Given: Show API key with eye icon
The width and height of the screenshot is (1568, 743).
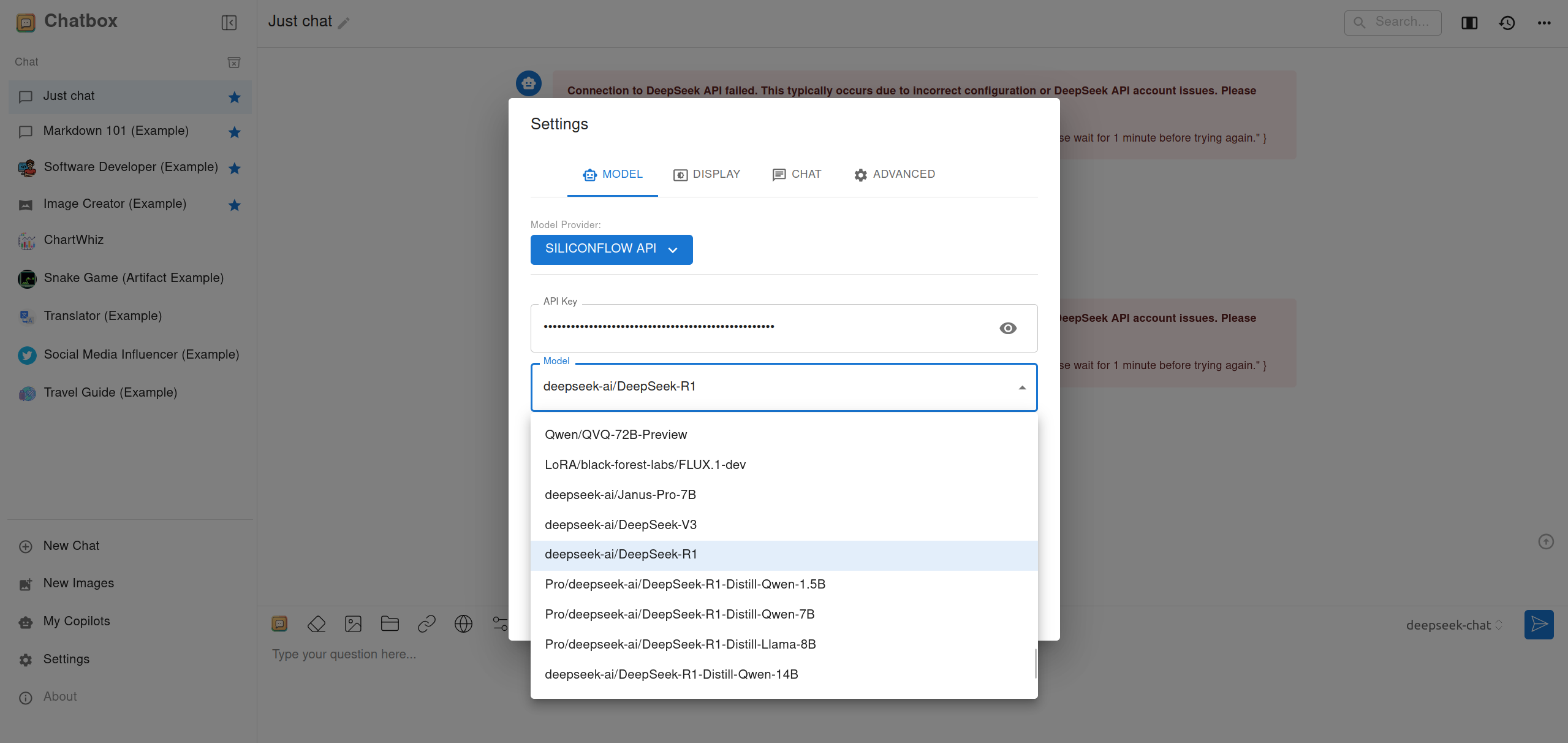Looking at the screenshot, I should point(1007,328).
